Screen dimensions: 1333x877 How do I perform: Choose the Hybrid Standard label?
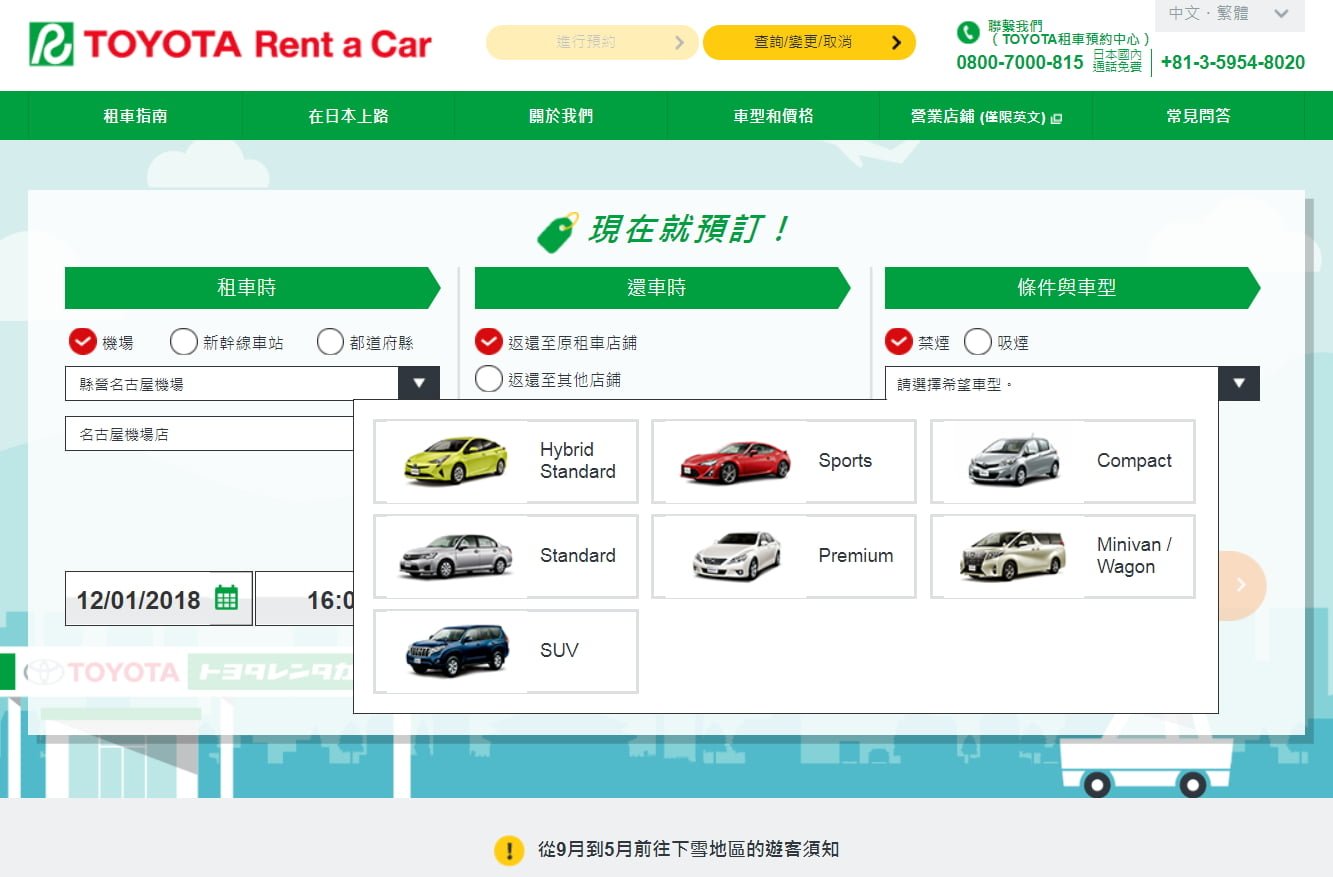578,460
